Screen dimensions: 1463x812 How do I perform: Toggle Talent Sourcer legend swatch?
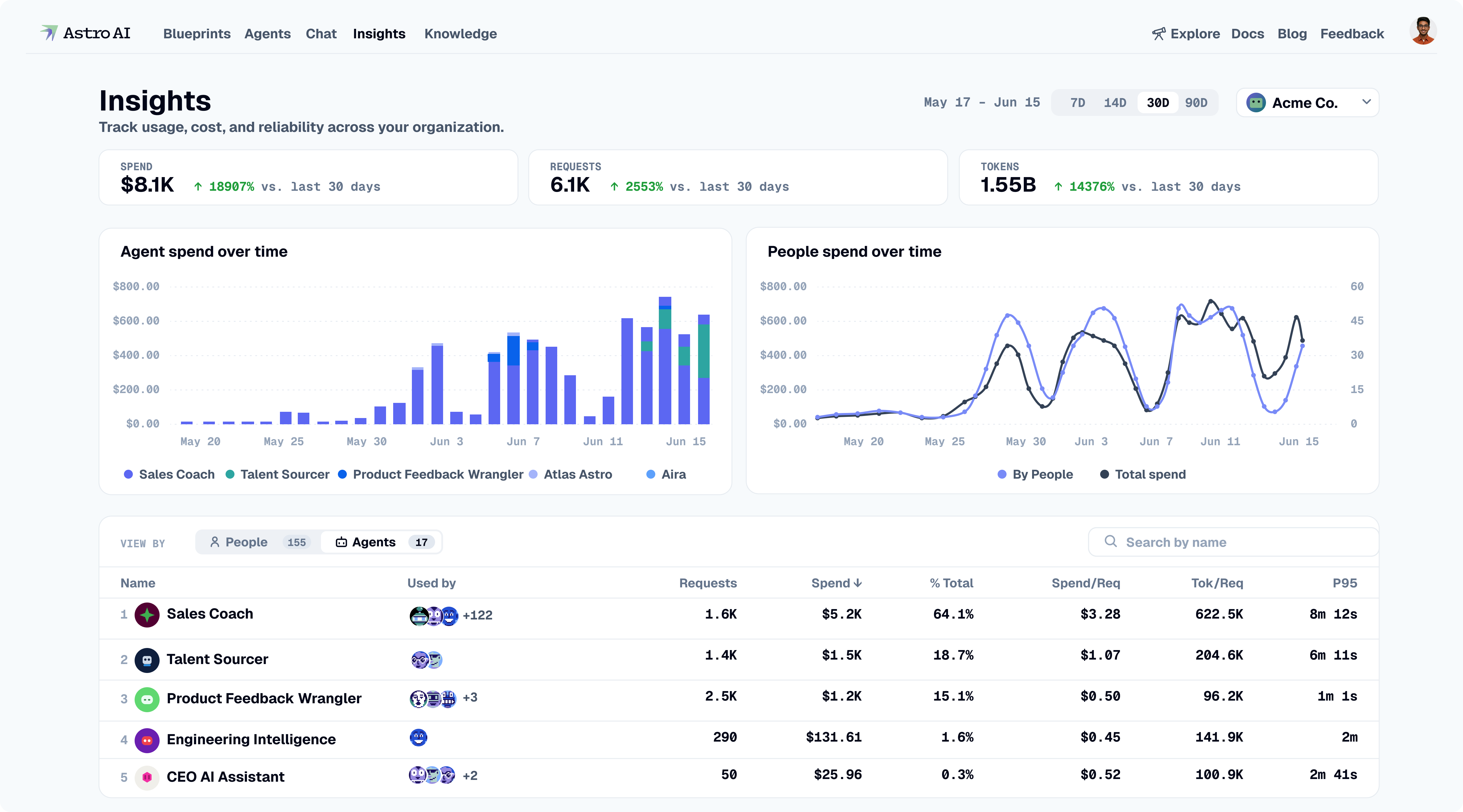(x=230, y=474)
